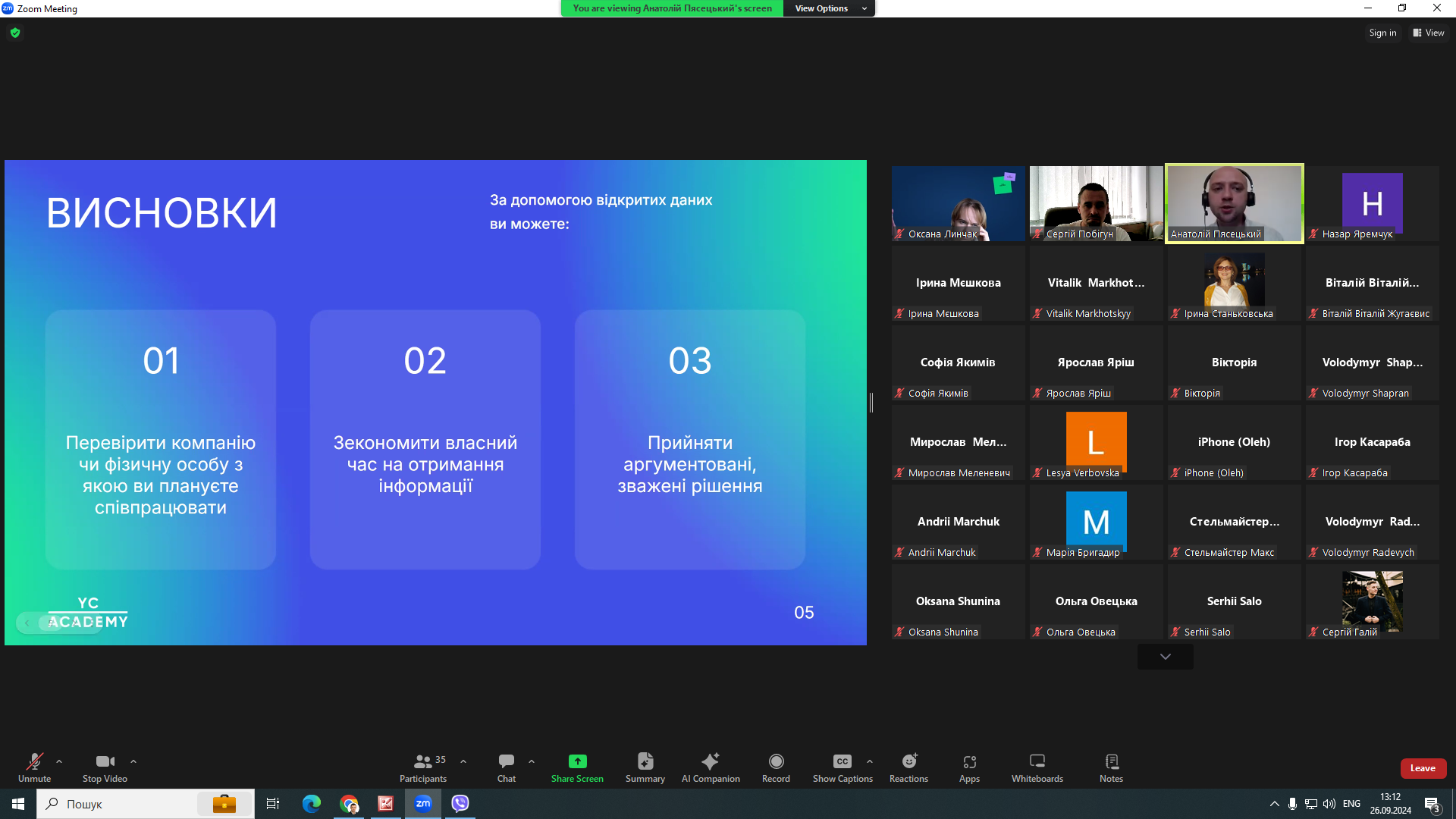Open the AI Companion sparkle icon

point(710,762)
